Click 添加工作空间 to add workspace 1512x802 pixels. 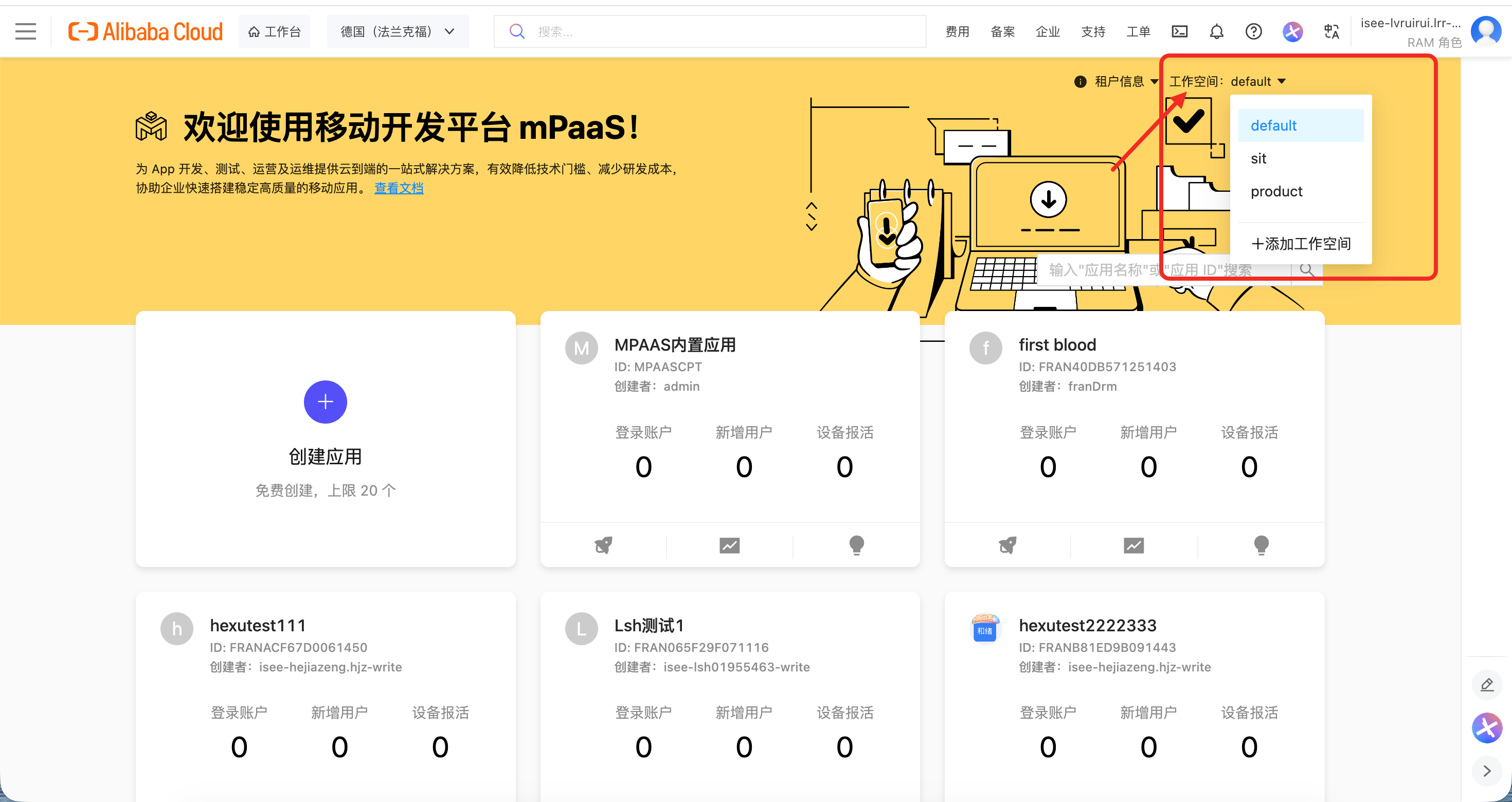coord(1300,244)
